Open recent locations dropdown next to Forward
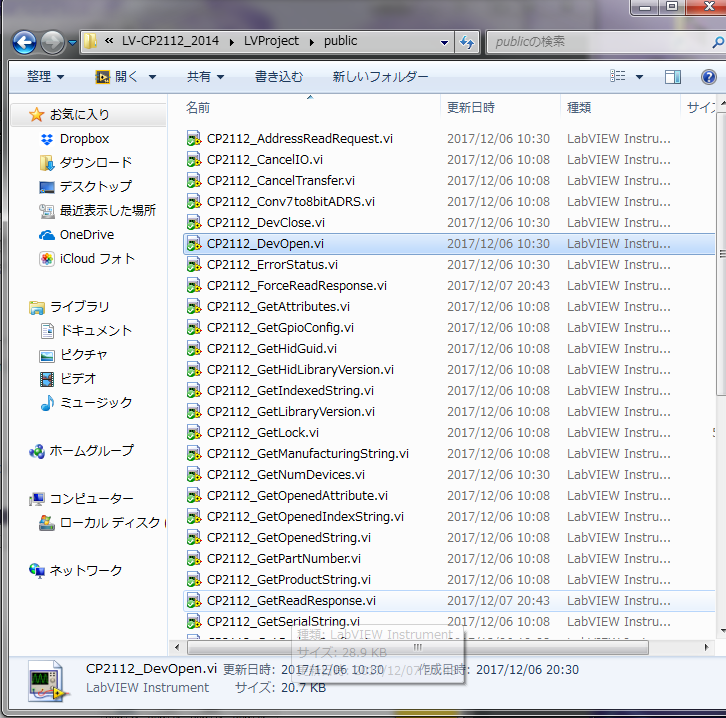726x718 pixels. coord(72,43)
